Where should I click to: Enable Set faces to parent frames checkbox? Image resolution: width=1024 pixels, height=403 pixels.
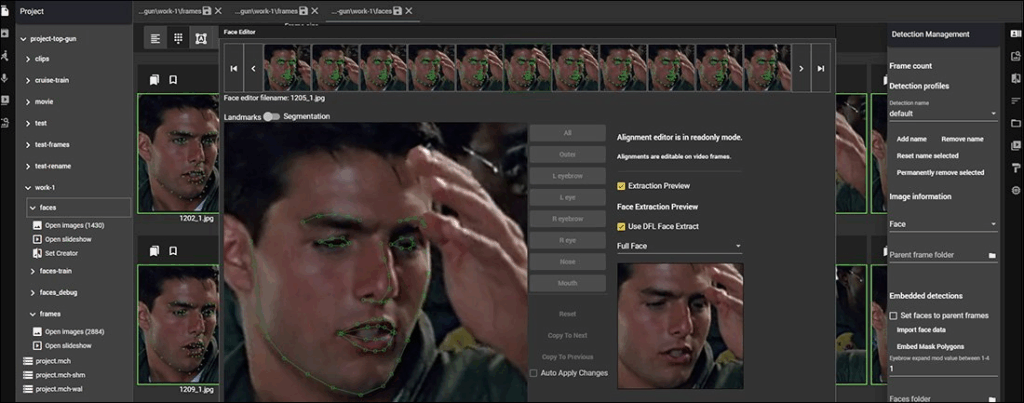[x=894, y=315]
